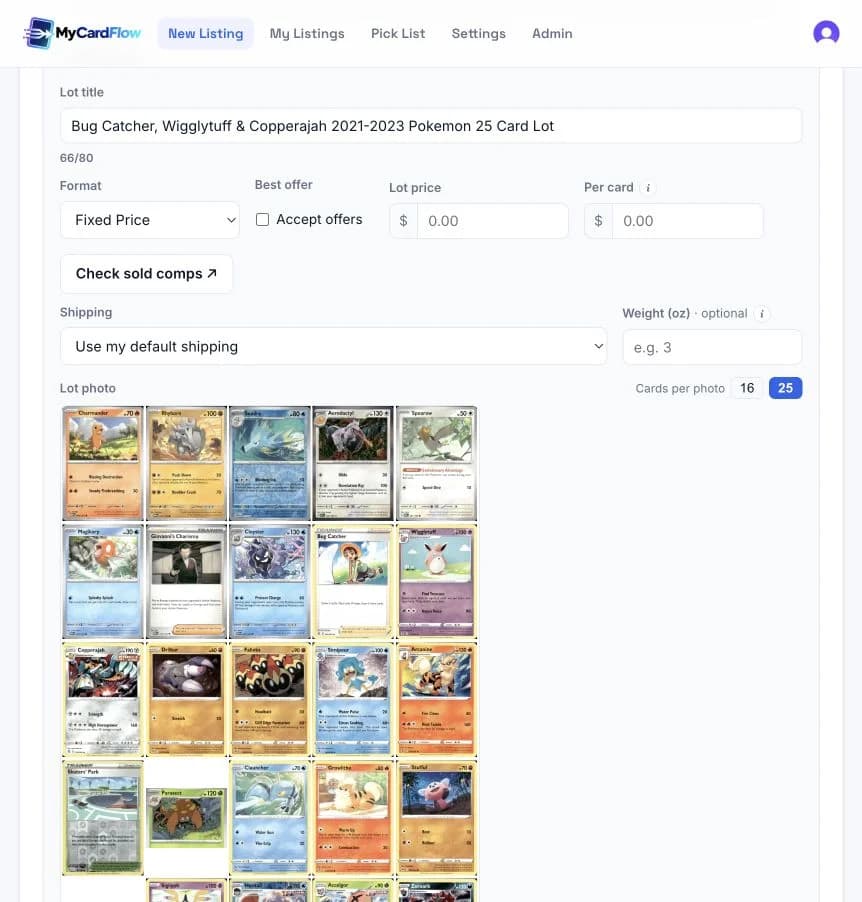Select the Growlithe card in the photo
The height and width of the screenshot is (902, 862).
[x=353, y=817]
